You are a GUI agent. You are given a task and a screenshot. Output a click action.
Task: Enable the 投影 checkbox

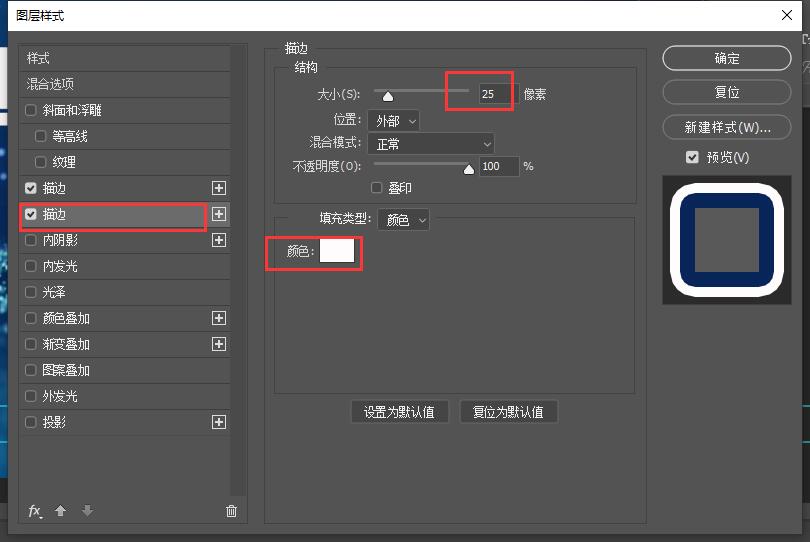[x=31, y=422]
